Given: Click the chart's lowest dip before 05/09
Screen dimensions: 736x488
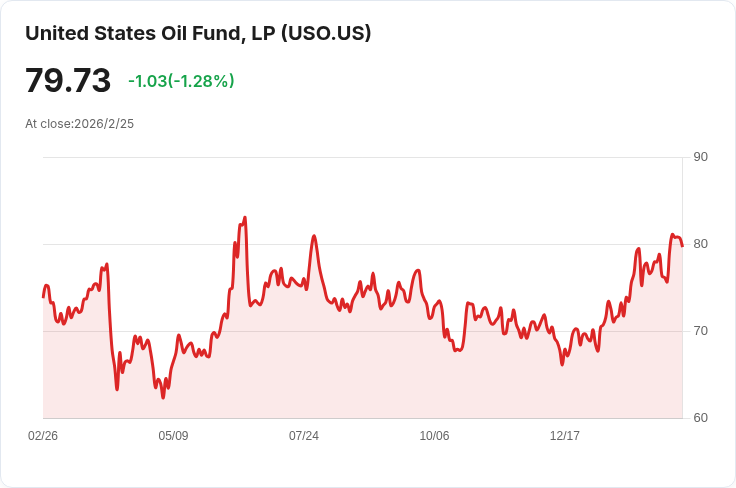Looking at the screenshot, I should coord(163,397).
